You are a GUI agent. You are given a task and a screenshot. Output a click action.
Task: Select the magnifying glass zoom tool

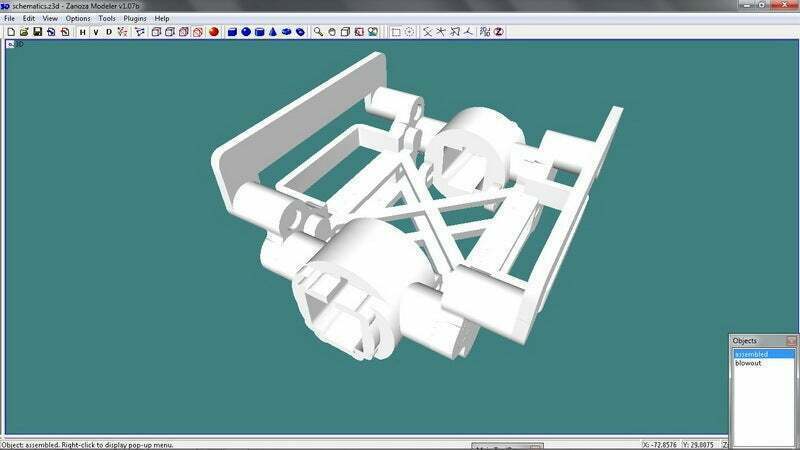point(318,32)
